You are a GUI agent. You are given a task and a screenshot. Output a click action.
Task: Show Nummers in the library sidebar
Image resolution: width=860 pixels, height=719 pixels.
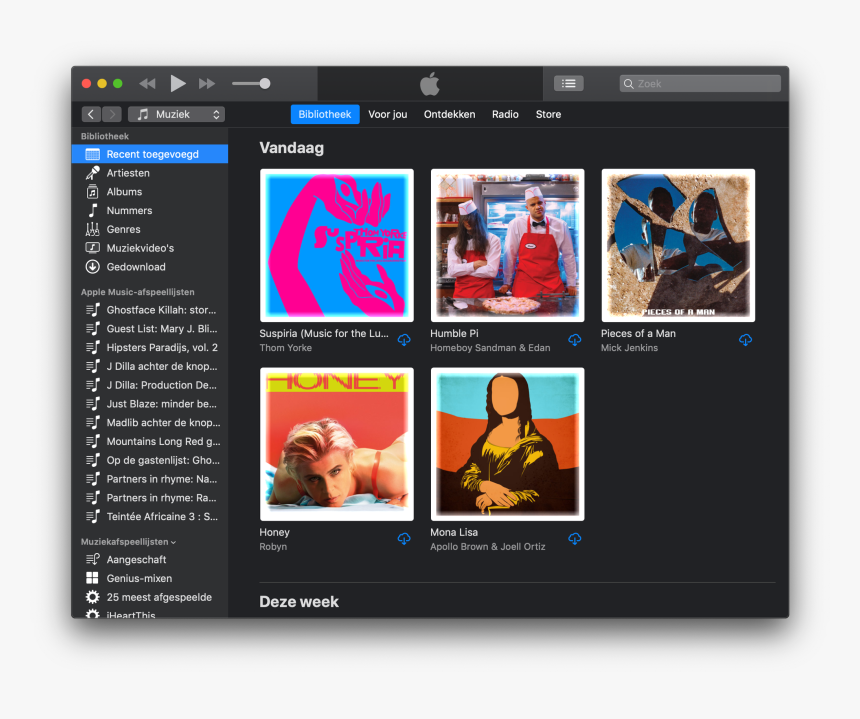pyautogui.click(x=150, y=211)
